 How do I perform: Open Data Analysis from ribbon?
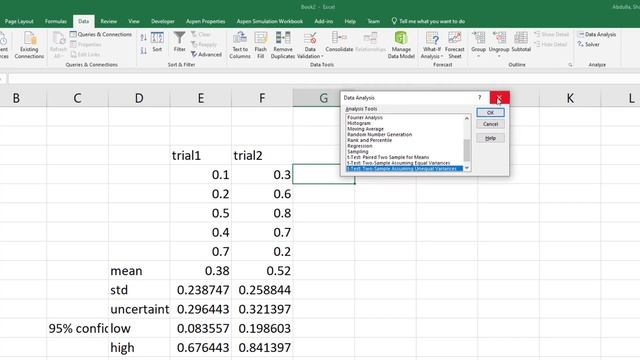coord(597,34)
